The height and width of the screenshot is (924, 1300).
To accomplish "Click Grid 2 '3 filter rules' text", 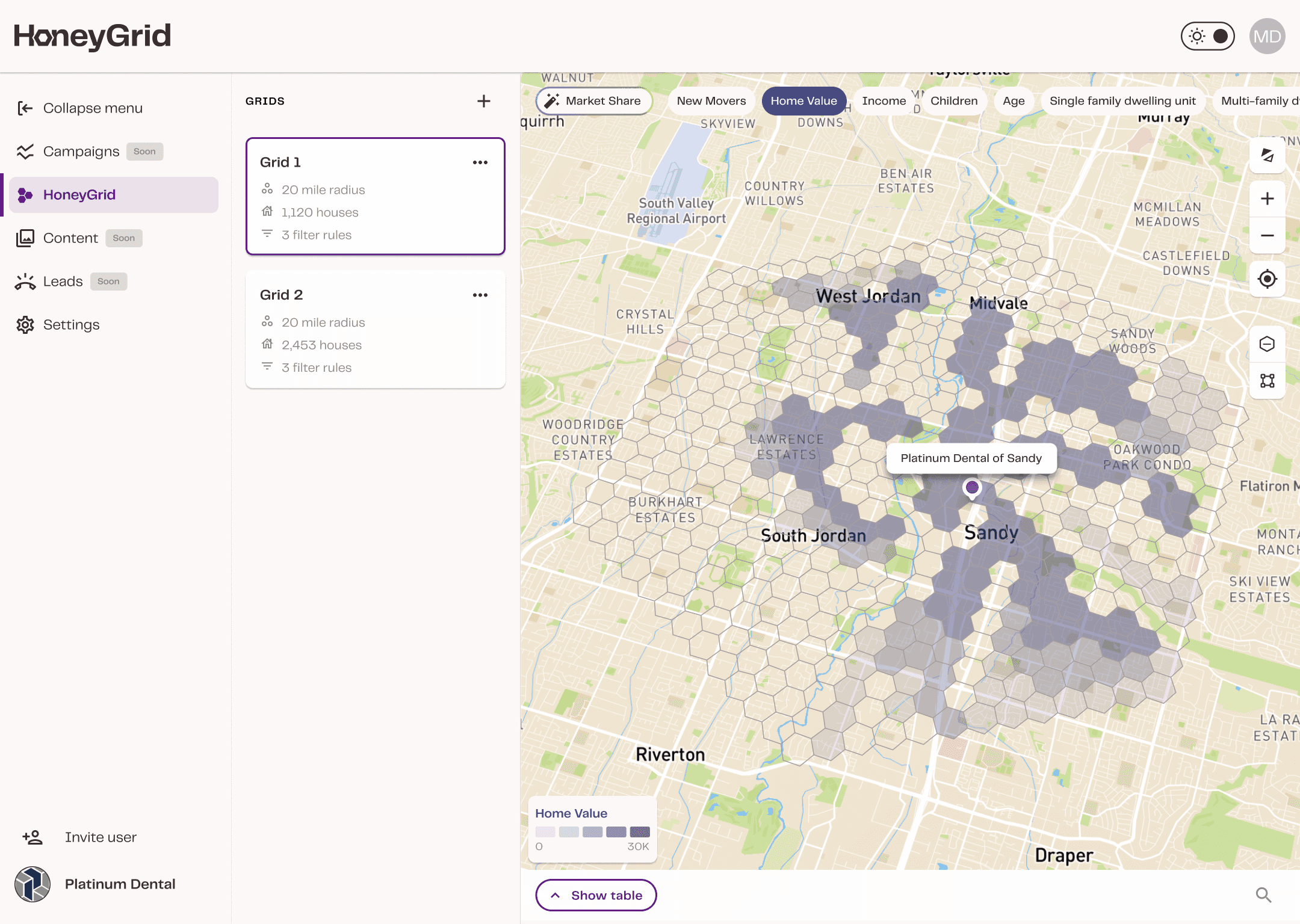I will coord(317,368).
